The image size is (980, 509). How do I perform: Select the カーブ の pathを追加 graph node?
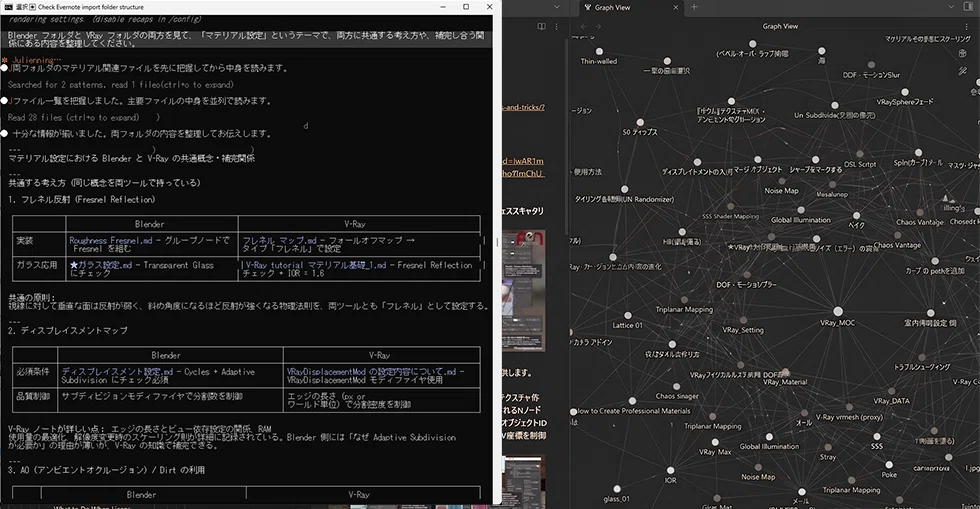click(934, 261)
